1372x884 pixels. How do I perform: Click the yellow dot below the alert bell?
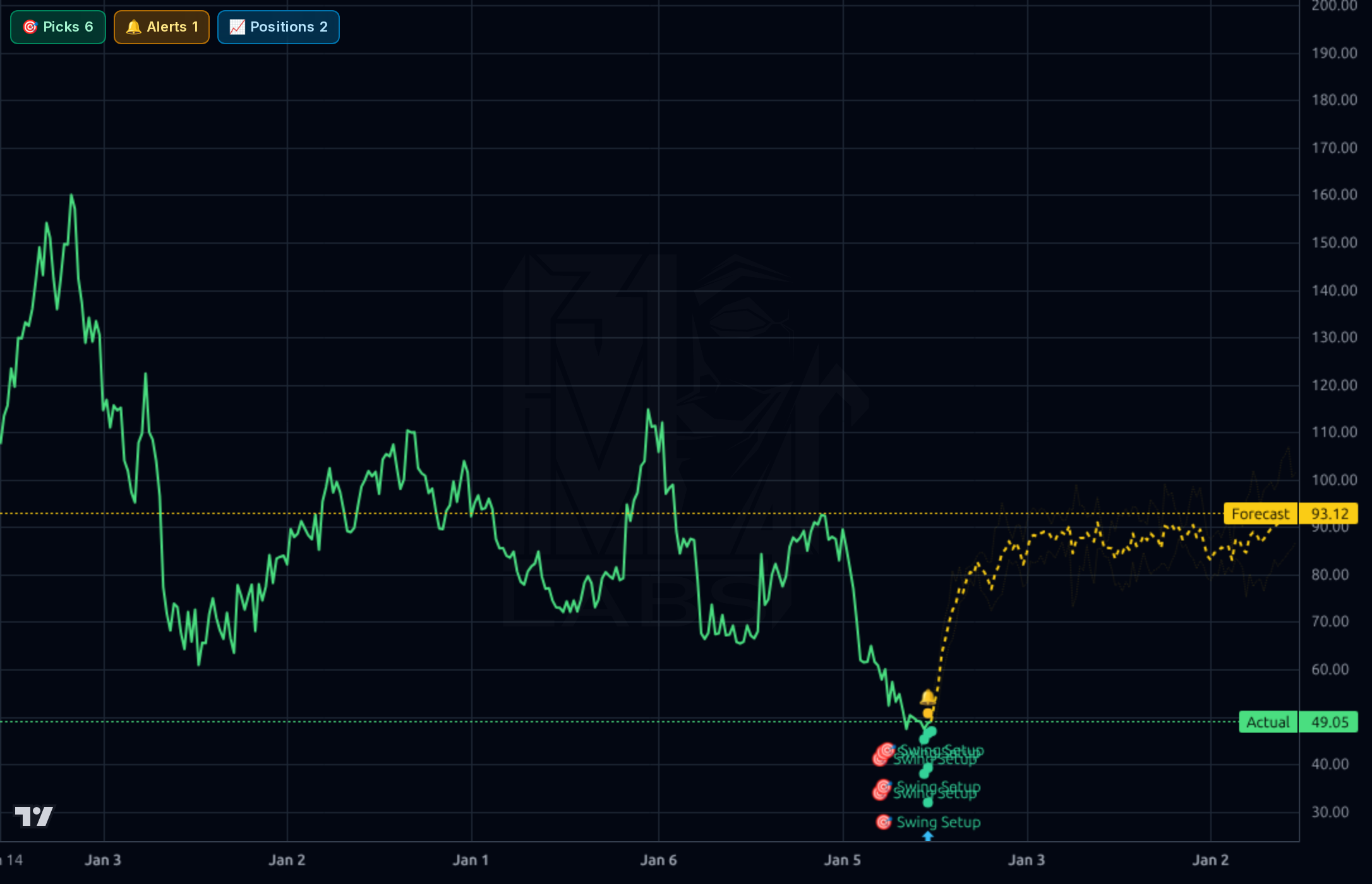point(927,714)
